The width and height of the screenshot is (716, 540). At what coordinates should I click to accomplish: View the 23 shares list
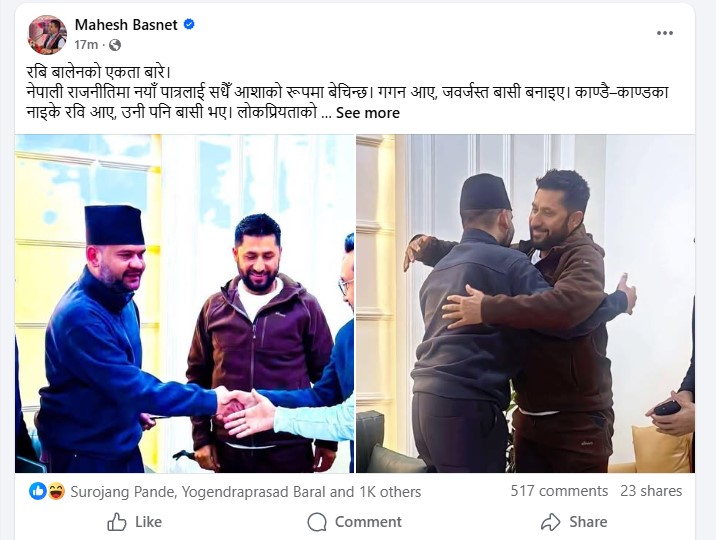(651, 491)
